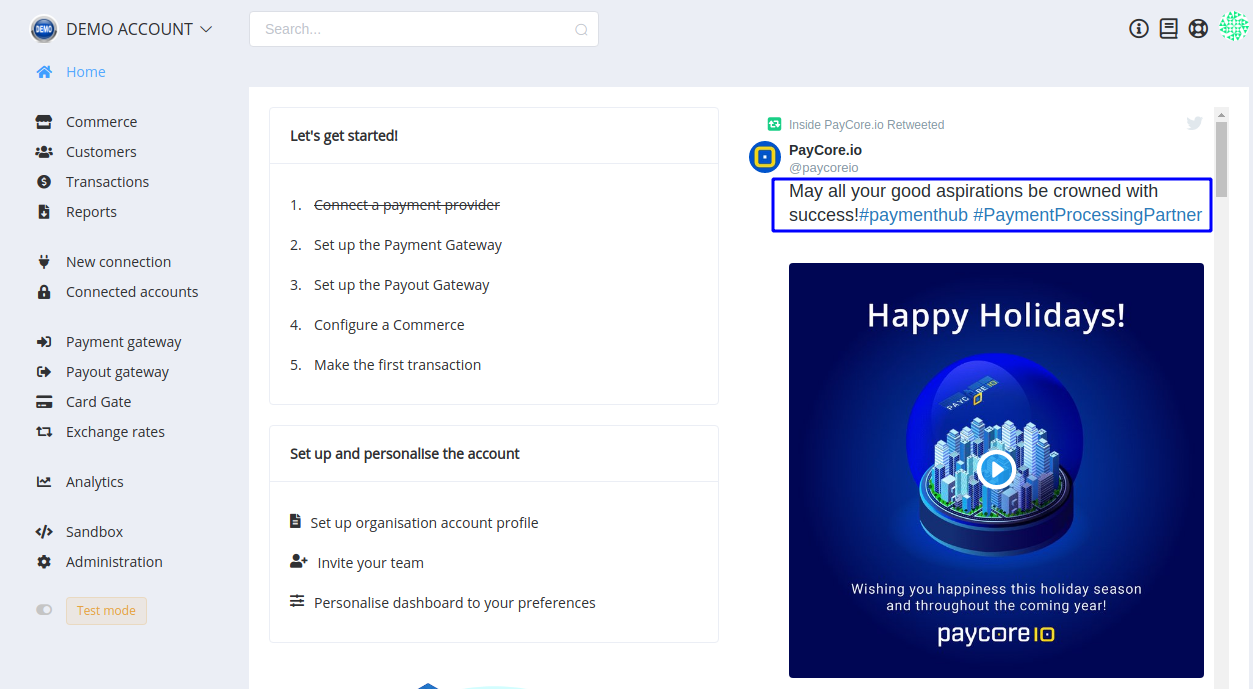The height and width of the screenshot is (689, 1253).
Task: Click the magnifier icon in search box
Action: click(x=581, y=30)
